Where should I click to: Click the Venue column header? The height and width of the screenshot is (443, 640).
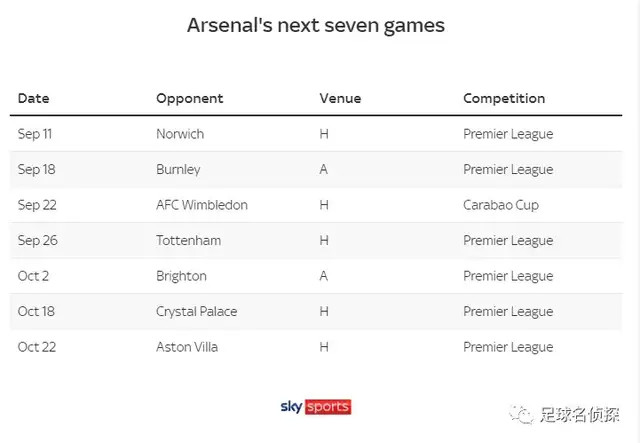pyautogui.click(x=340, y=98)
